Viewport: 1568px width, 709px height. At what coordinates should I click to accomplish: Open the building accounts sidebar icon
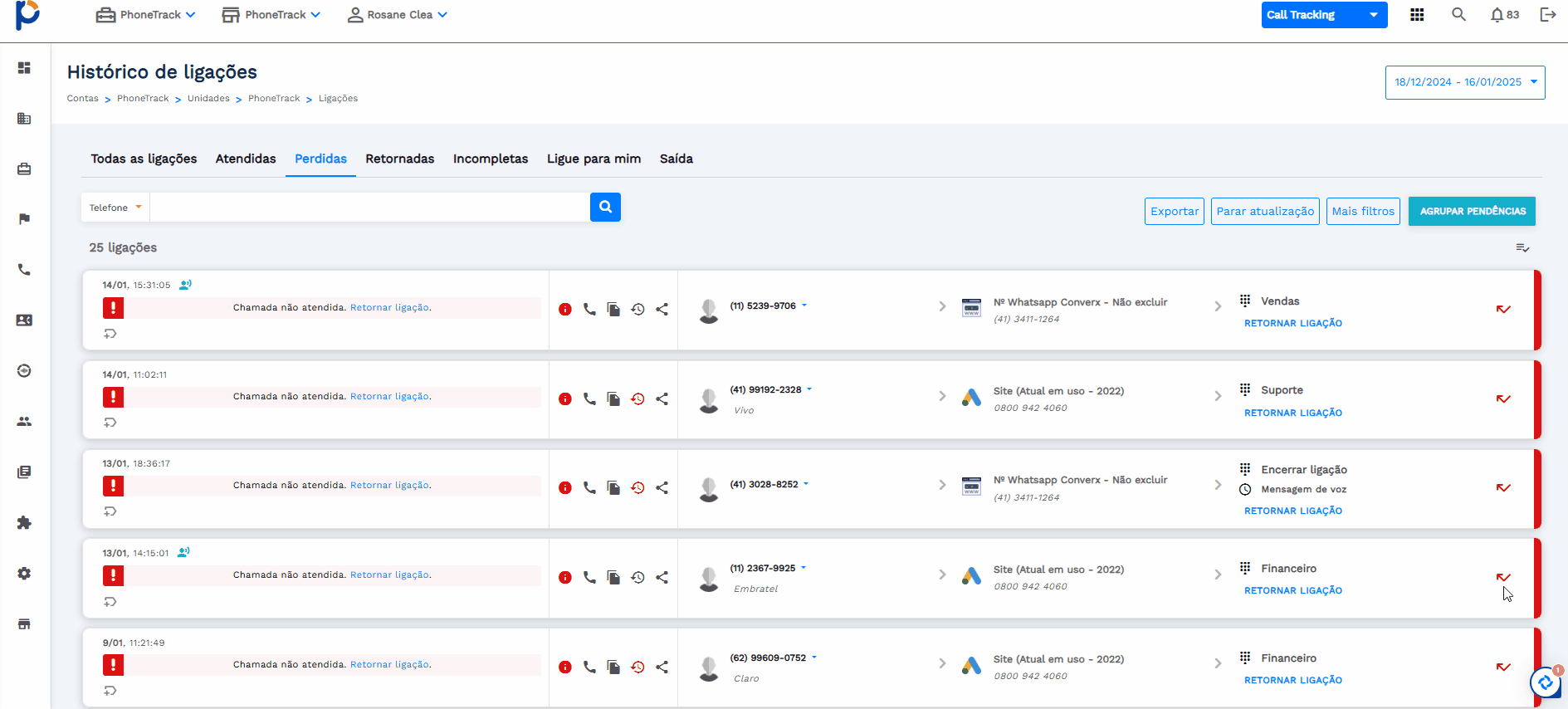pyautogui.click(x=24, y=119)
